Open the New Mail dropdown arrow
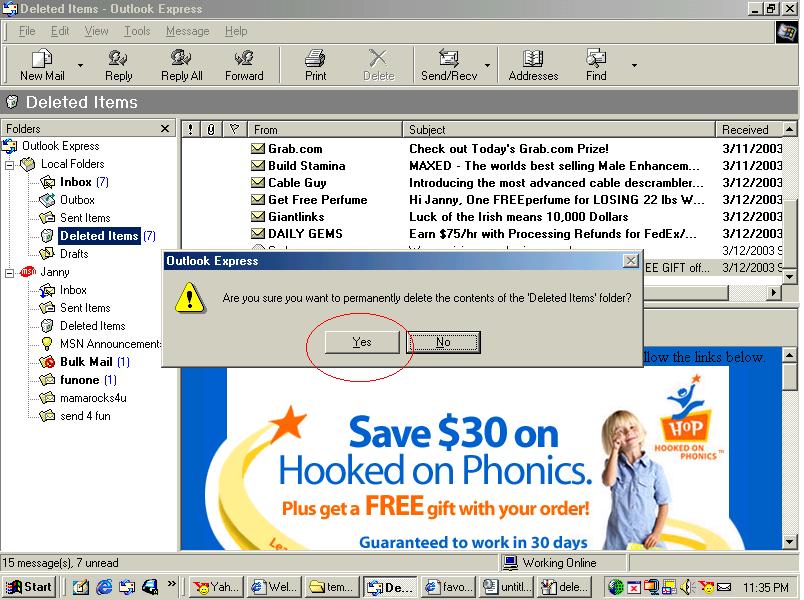 click(80, 66)
